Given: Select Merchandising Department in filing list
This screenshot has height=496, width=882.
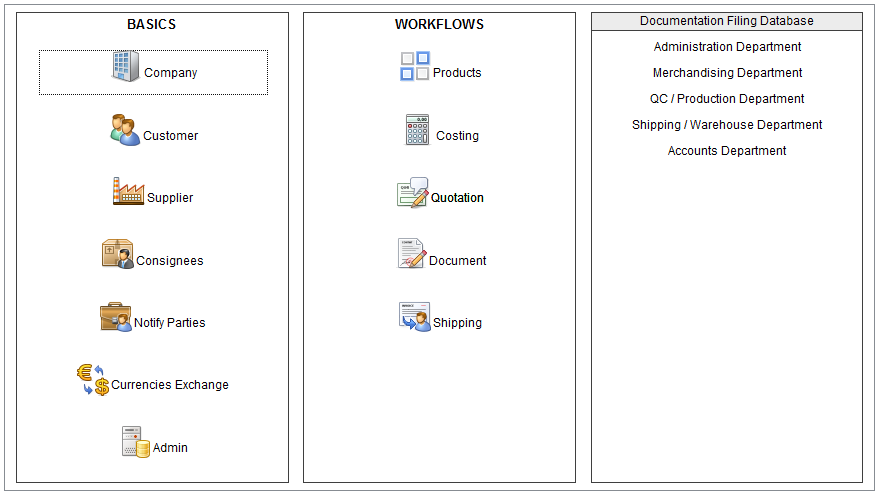Looking at the screenshot, I should (x=727, y=73).
